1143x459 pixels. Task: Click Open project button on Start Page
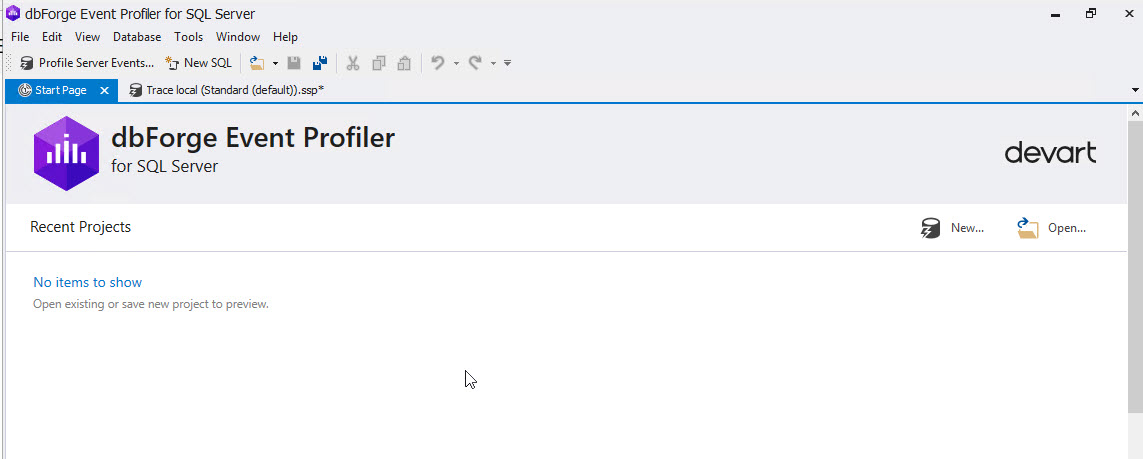(1052, 228)
